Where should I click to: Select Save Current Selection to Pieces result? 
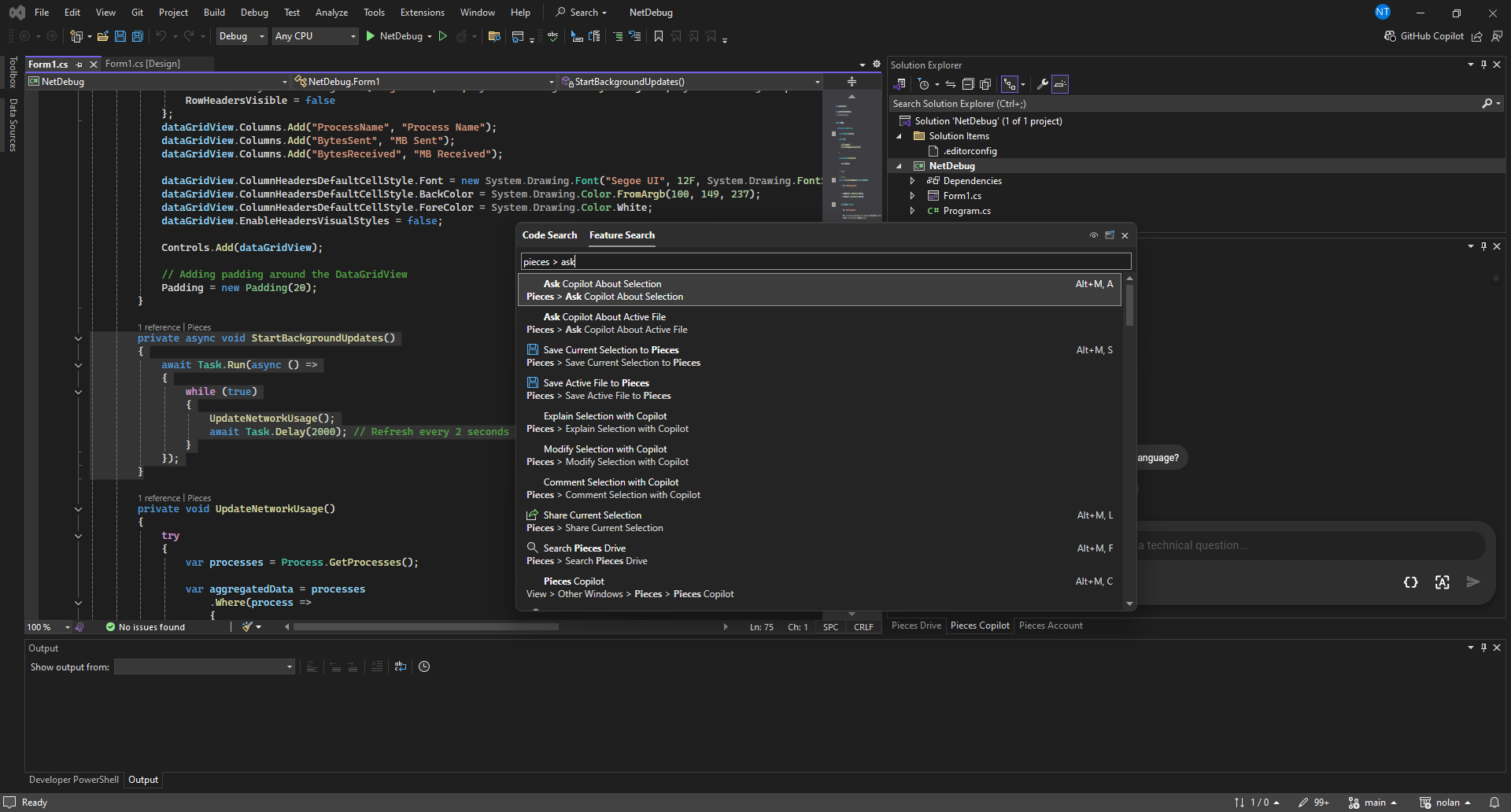(819, 356)
